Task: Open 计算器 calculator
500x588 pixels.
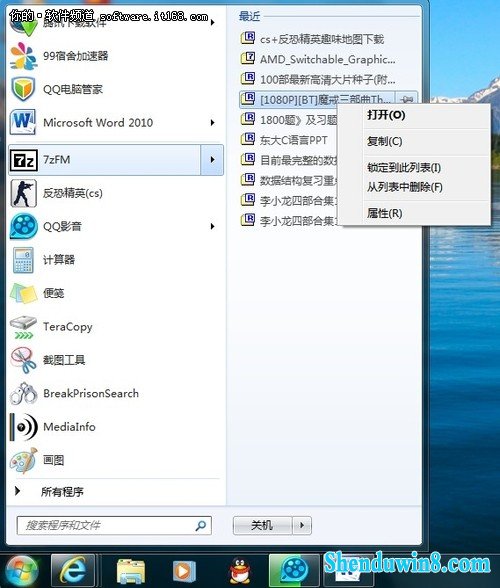Action: click(116, 260)
